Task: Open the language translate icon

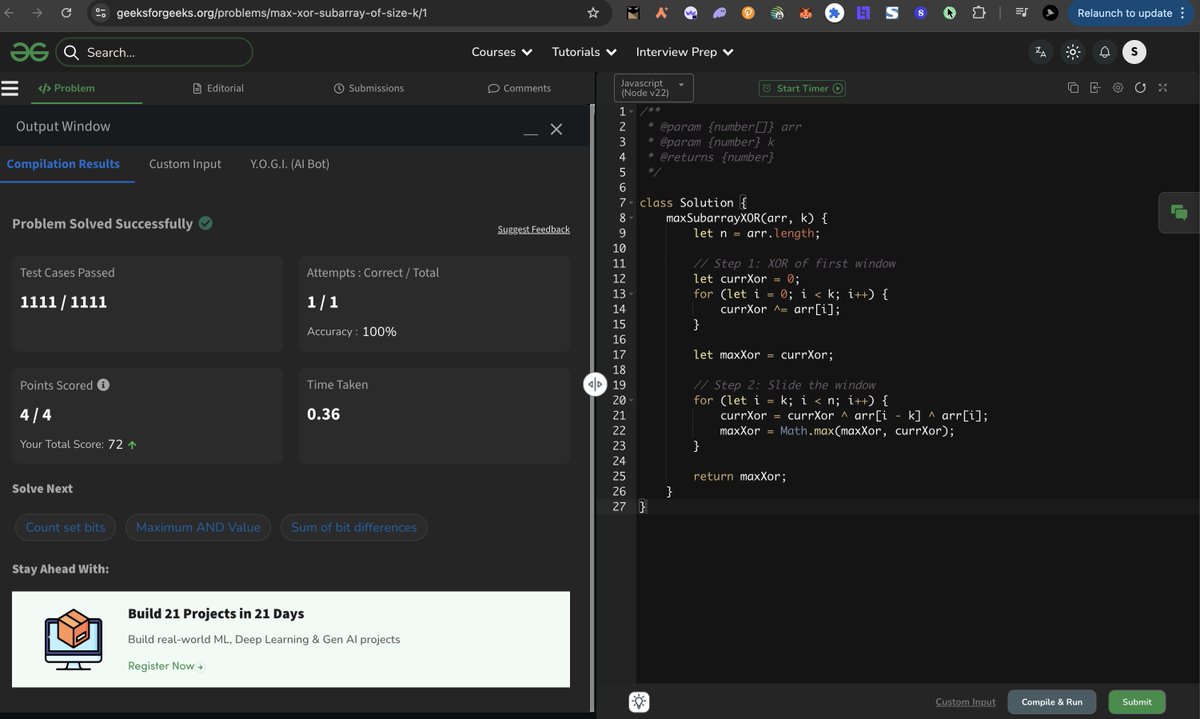Action: (1041, 52)
